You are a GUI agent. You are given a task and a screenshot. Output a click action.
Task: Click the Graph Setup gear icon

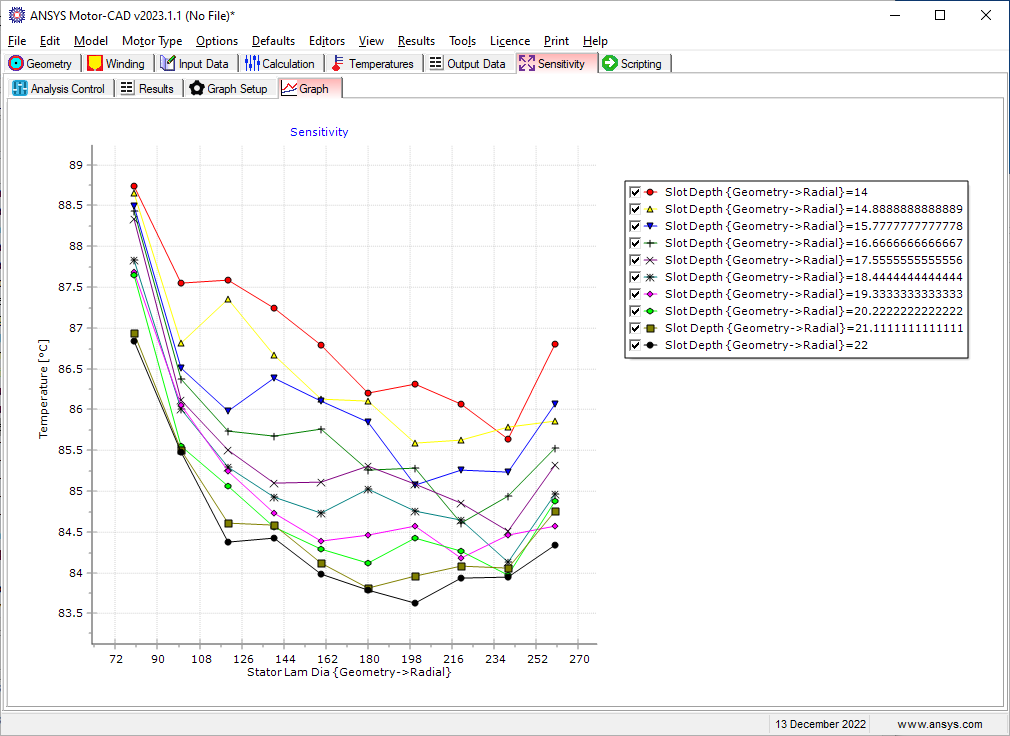coord(197,88)
